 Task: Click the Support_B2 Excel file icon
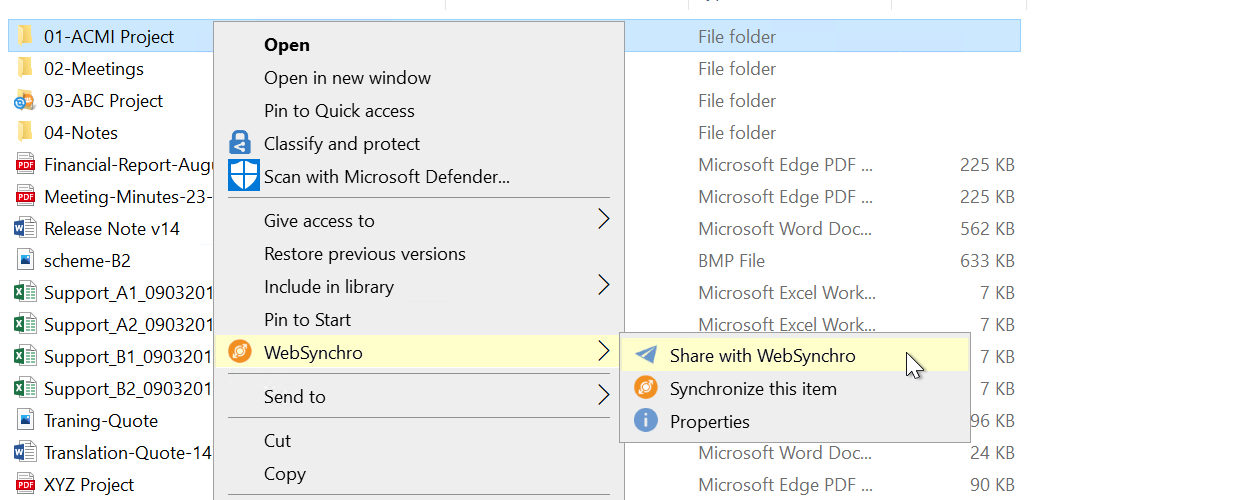[x=25, y=388]
